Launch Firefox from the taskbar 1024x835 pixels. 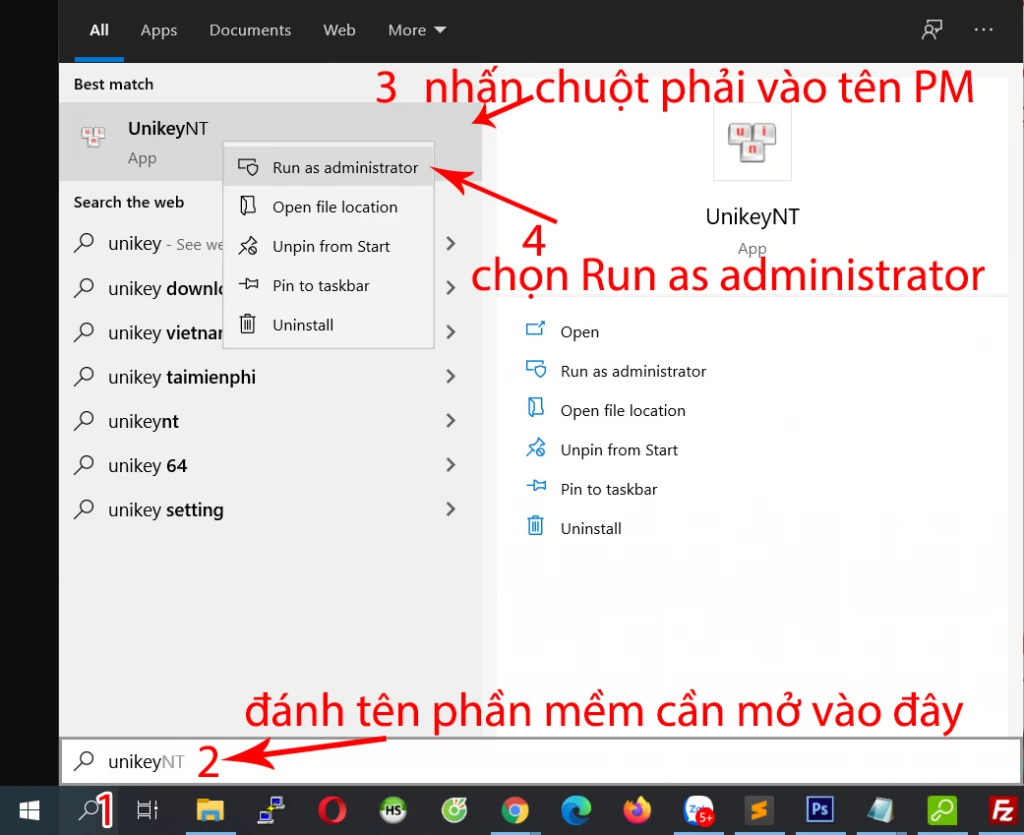coord(637,810)
